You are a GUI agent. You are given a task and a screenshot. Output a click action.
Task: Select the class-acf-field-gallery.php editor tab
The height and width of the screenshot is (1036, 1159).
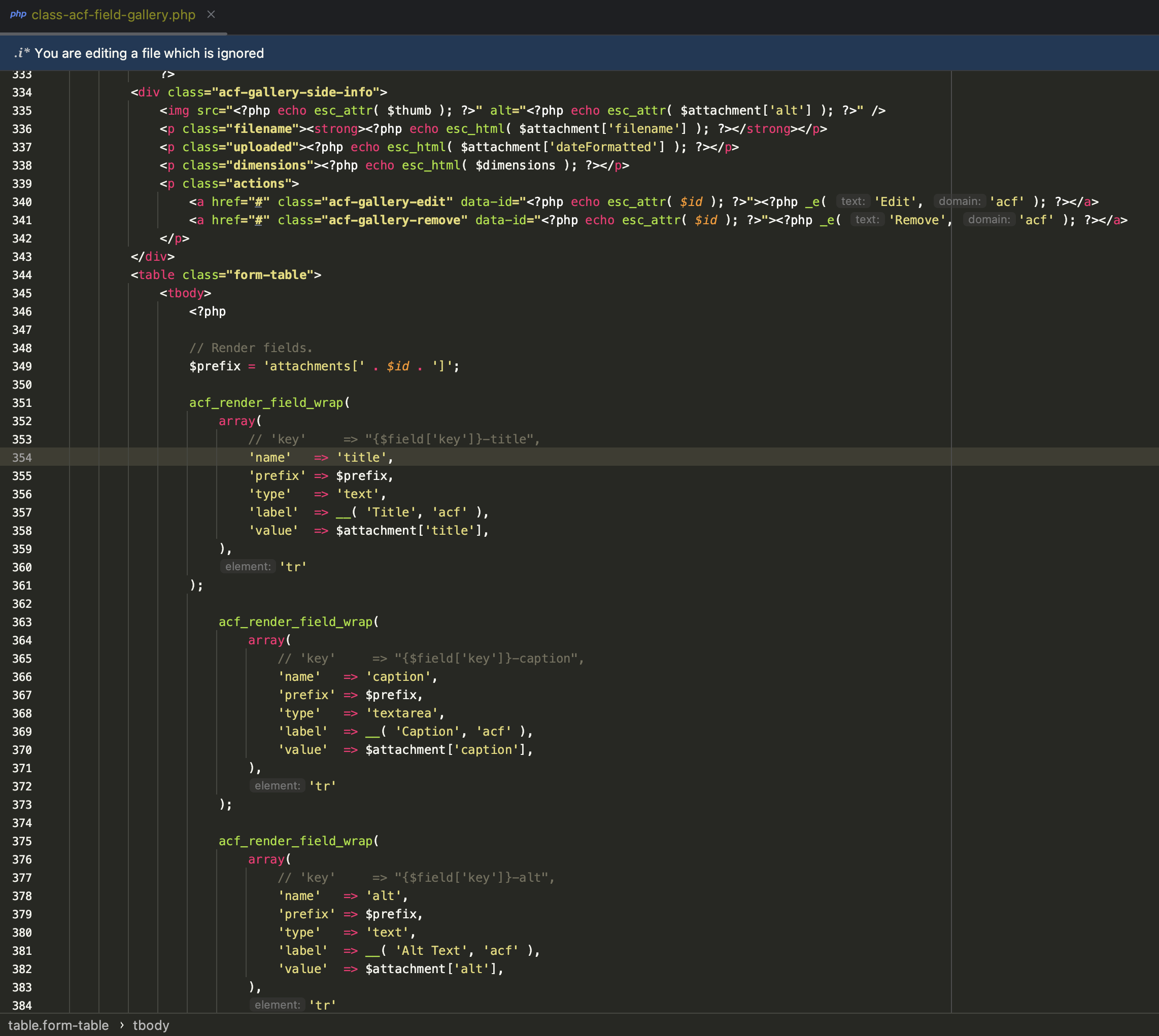click(x=113, y=15)
